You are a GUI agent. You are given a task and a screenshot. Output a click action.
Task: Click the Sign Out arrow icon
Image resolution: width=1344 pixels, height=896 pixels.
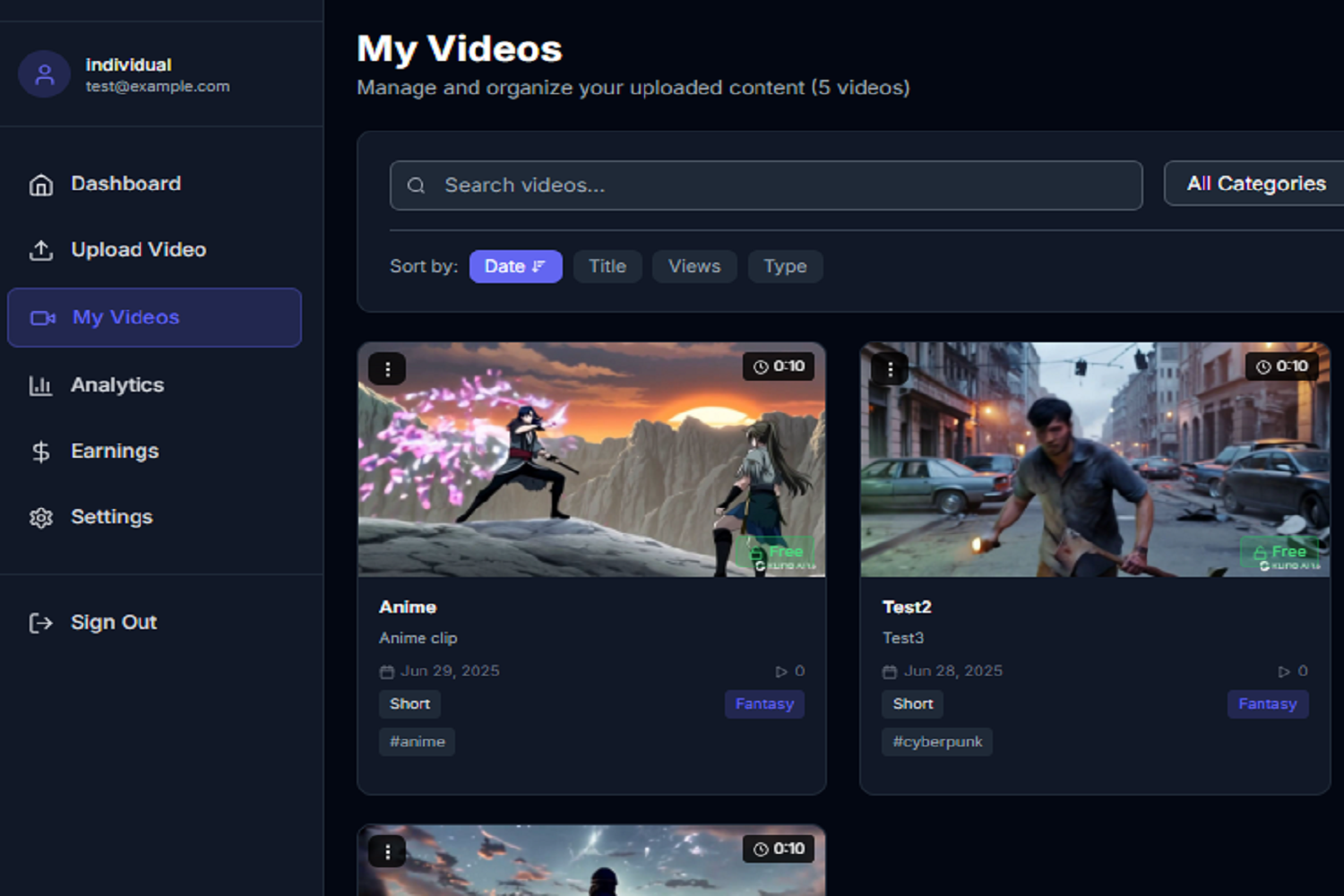coord(41,623)
